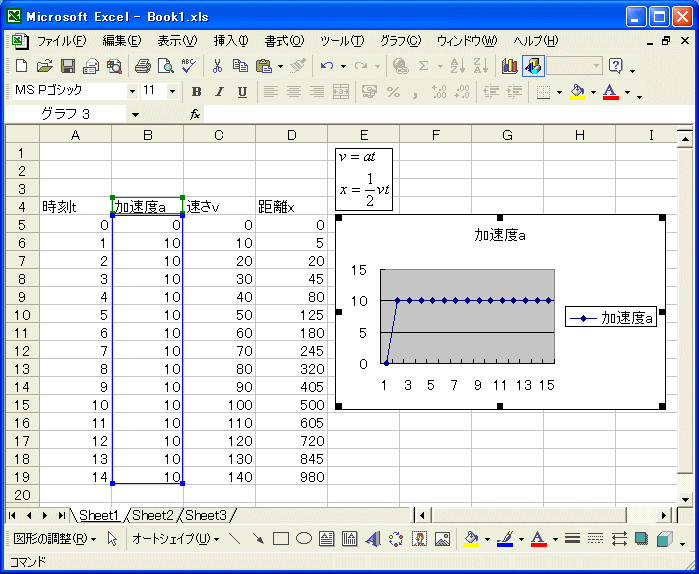Image resolution: width=699 pixels, height=574 pixels.
Task: Open a file with the Open folder icon
Action: pyautogui.click(x=44, y=66)
